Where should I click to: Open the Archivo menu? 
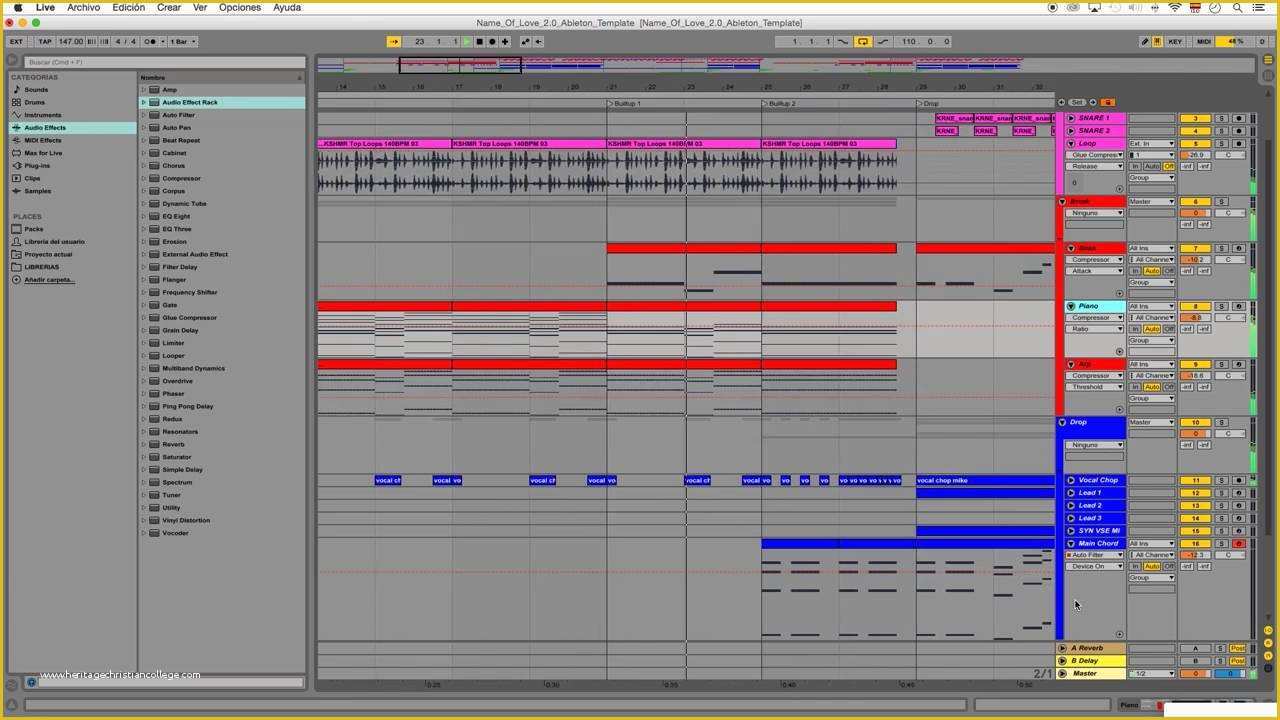(83, 7)
